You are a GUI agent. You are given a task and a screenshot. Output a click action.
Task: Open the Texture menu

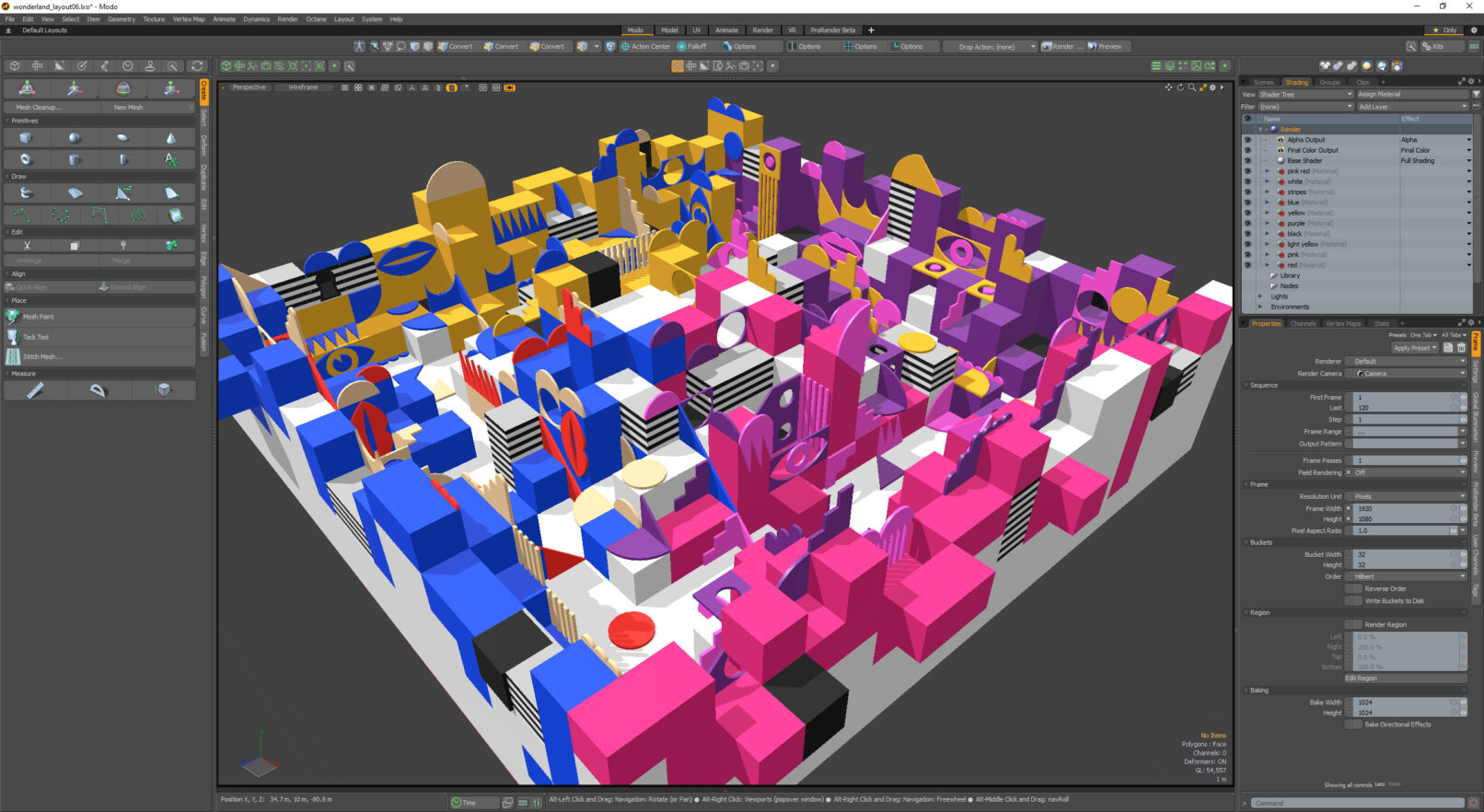pyautogui.click(x=154, y=18)
